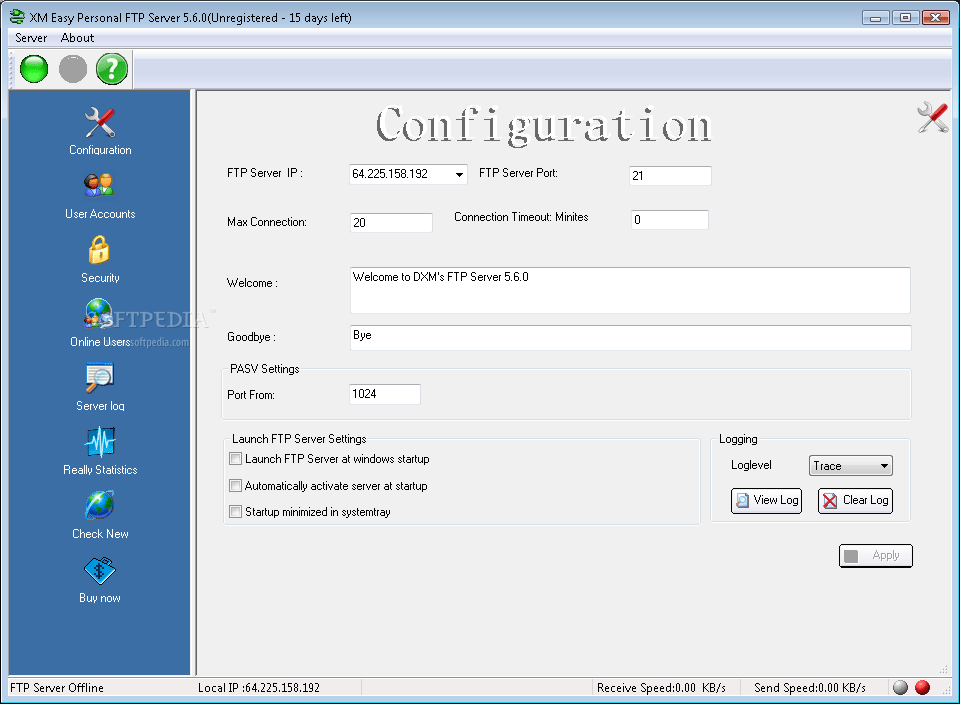Click the Max Connection field
The width and height of the screenshot is (960, 704).
[391, 223]
